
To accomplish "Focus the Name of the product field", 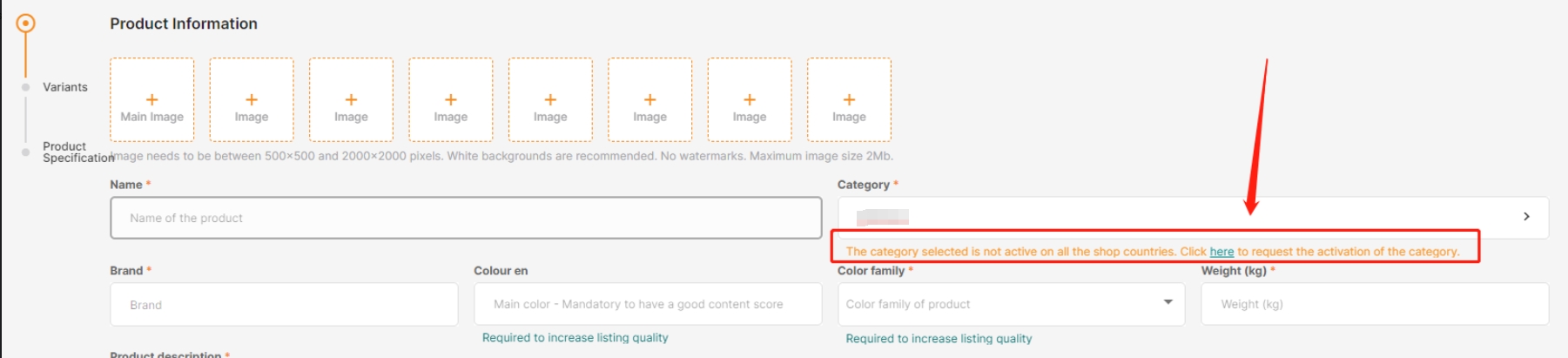I will coord(466,218).
